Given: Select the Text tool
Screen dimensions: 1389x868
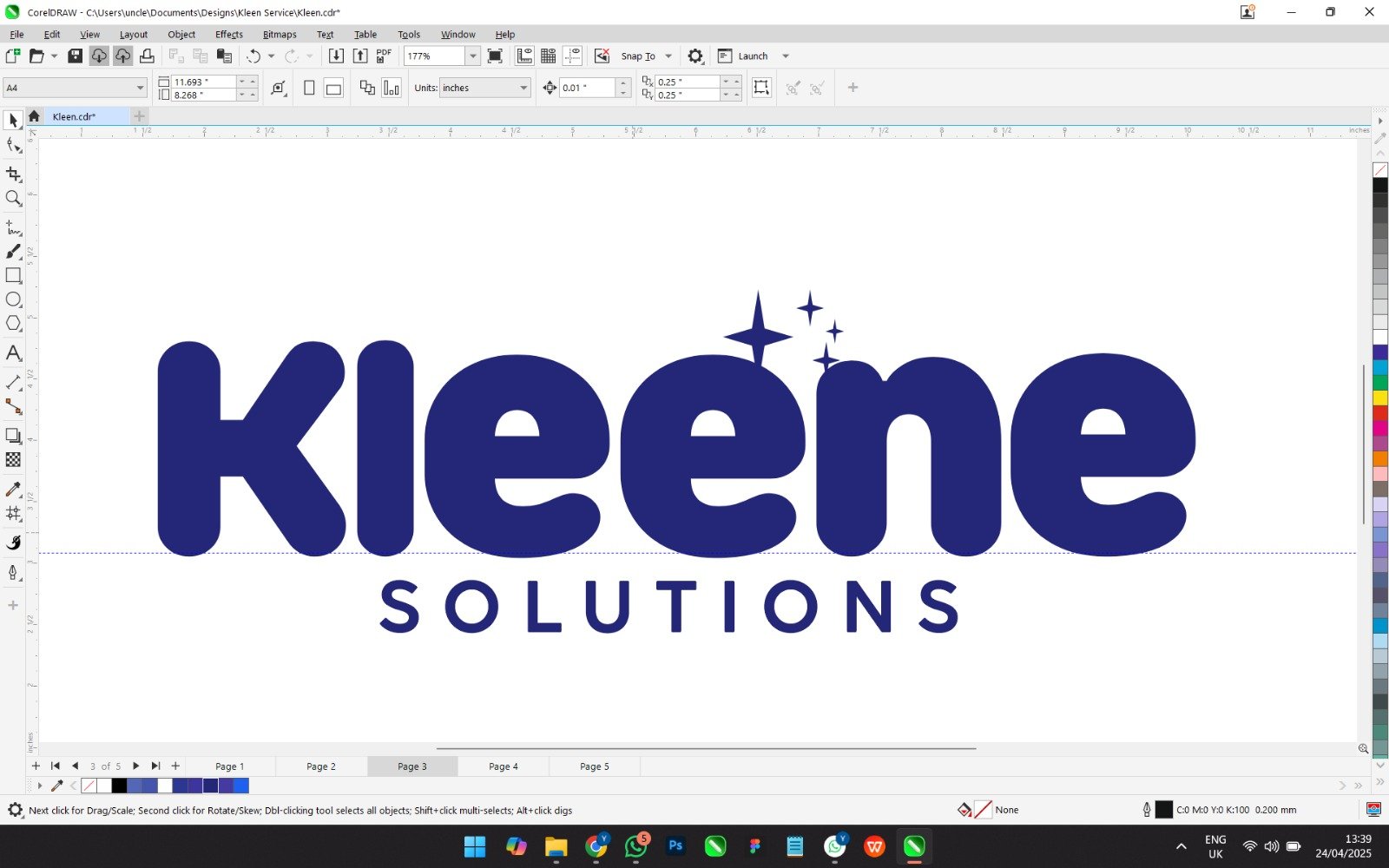Looking at the screenshot, I should [x=13, y=353].
